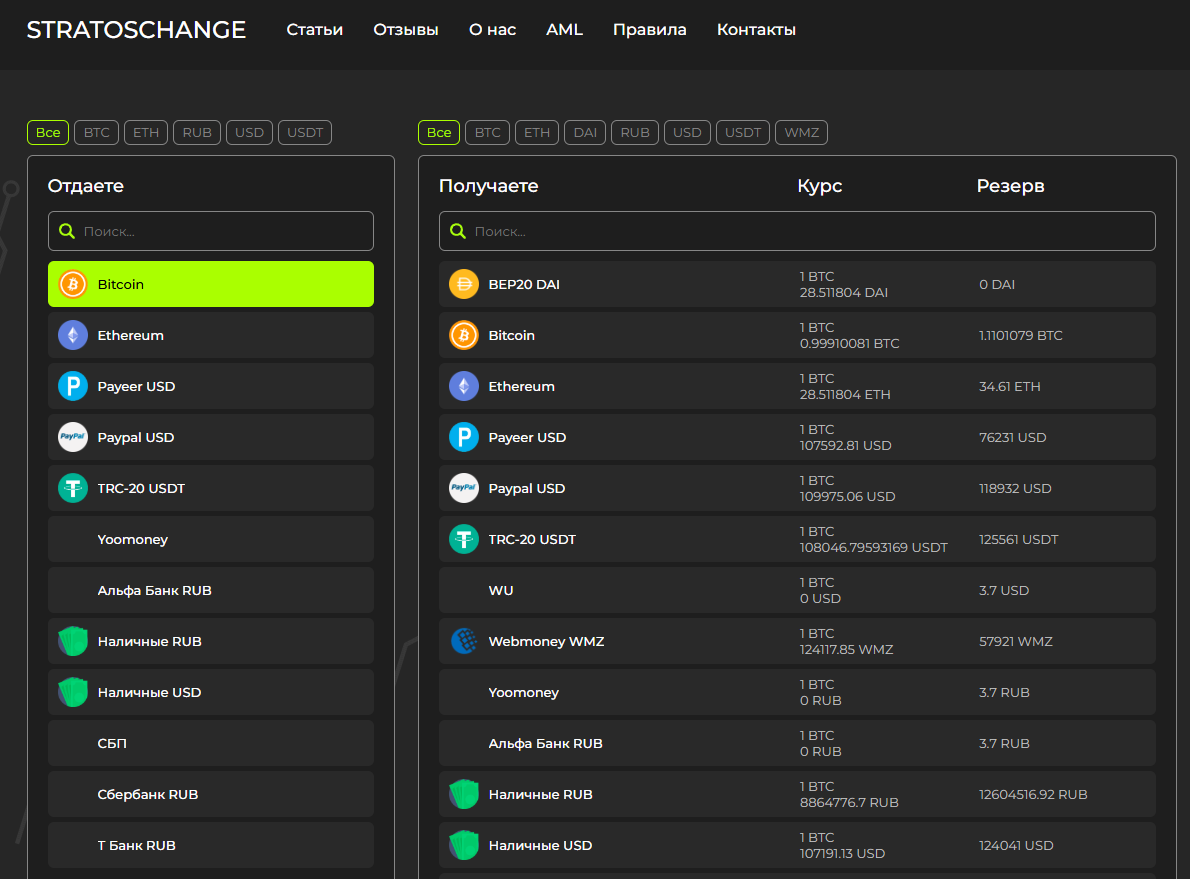Viewport: 1190px width, 879px height.
Task: Click the BEP20 DAI coin icon
Action: pos(464,284)
